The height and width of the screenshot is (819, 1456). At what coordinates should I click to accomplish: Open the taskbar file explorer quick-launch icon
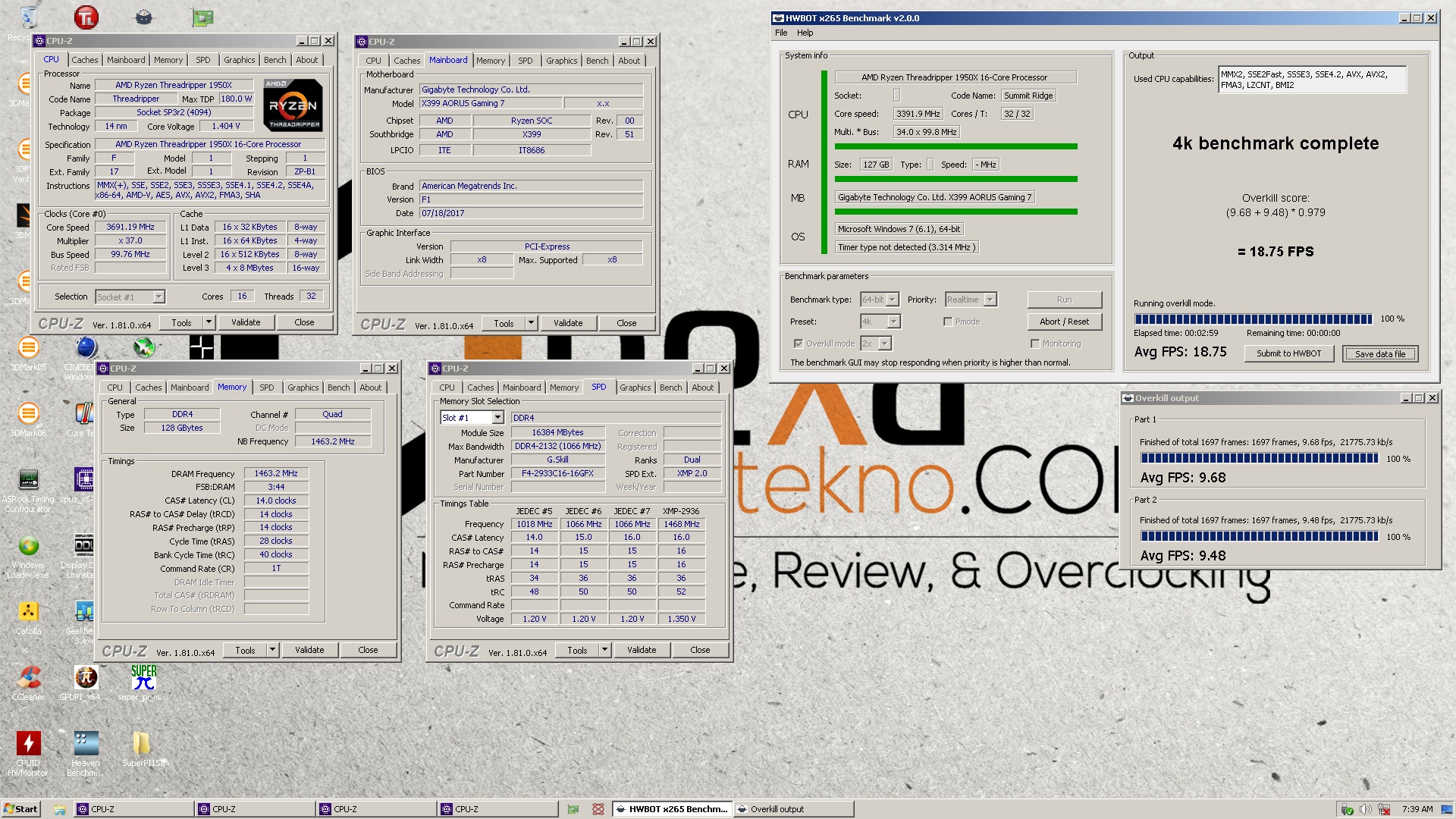tap(59, 809)
